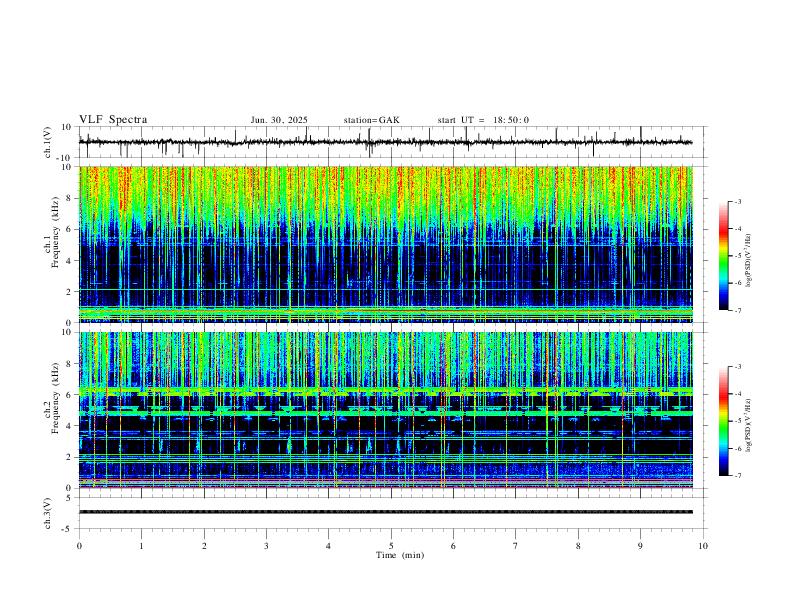
Task: Click the "VLF Spectra" plot title
Action: [113, 120]
